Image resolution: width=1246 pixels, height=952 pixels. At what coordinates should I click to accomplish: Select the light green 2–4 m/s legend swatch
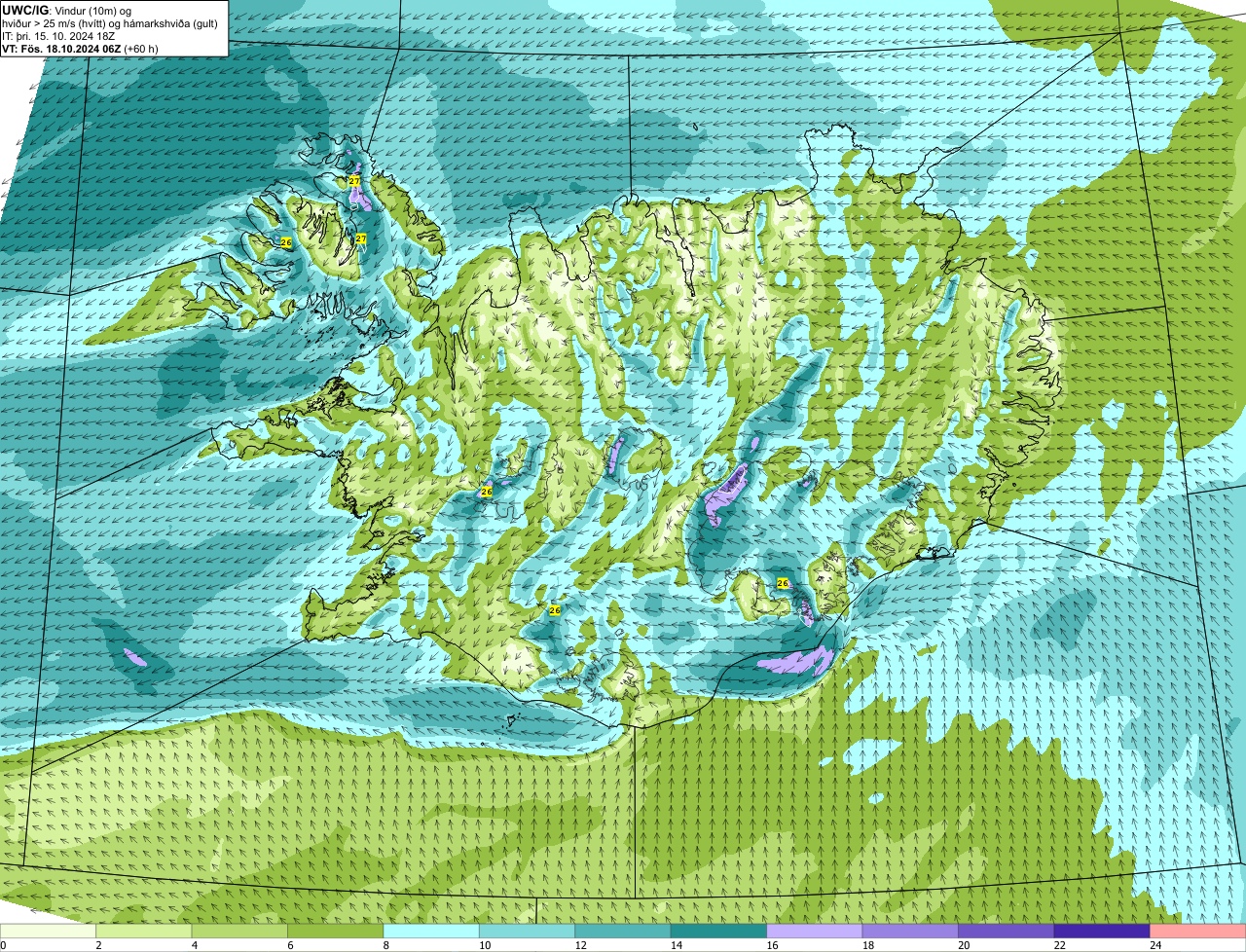[145, 931]
